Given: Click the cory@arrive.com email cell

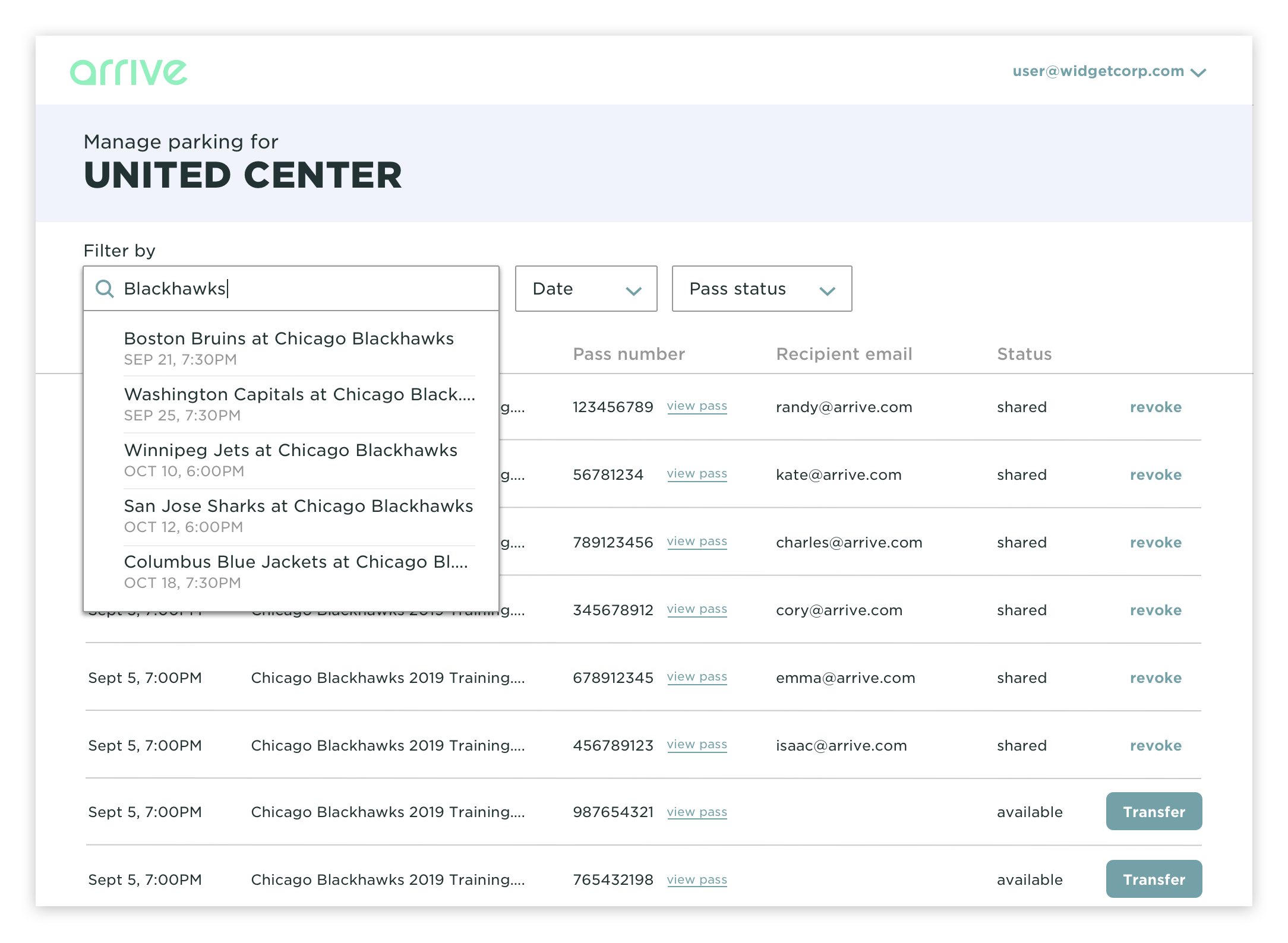Looking at the screenshot, I should [x=839, y=610].
